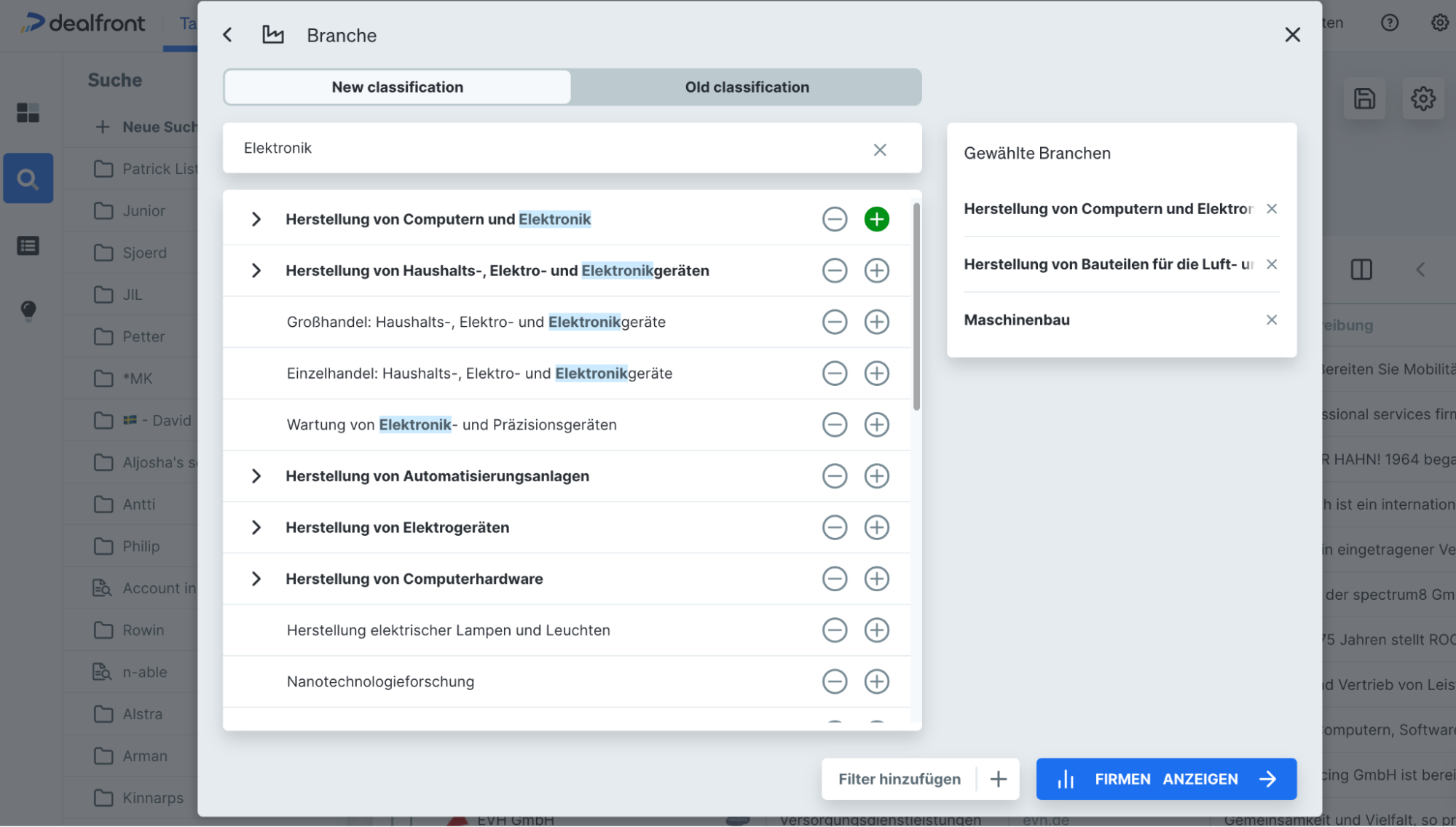Switch to the Old classification tab
This screenshot has height=827, width=1456.
[x=747, y=87]
